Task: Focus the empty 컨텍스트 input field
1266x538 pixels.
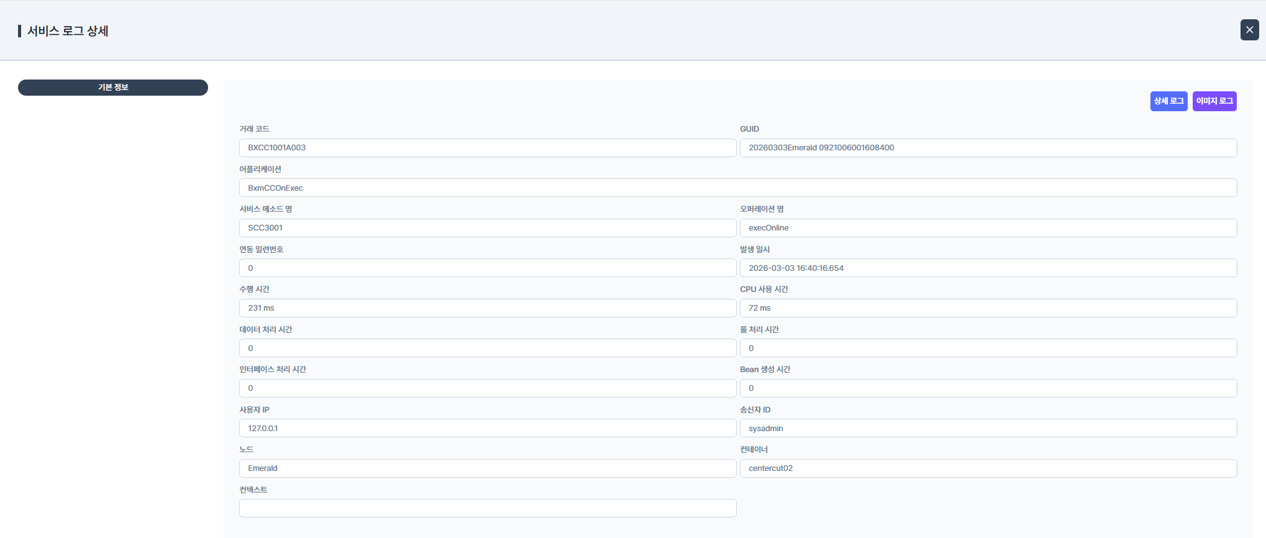Action: coord(488,508)
